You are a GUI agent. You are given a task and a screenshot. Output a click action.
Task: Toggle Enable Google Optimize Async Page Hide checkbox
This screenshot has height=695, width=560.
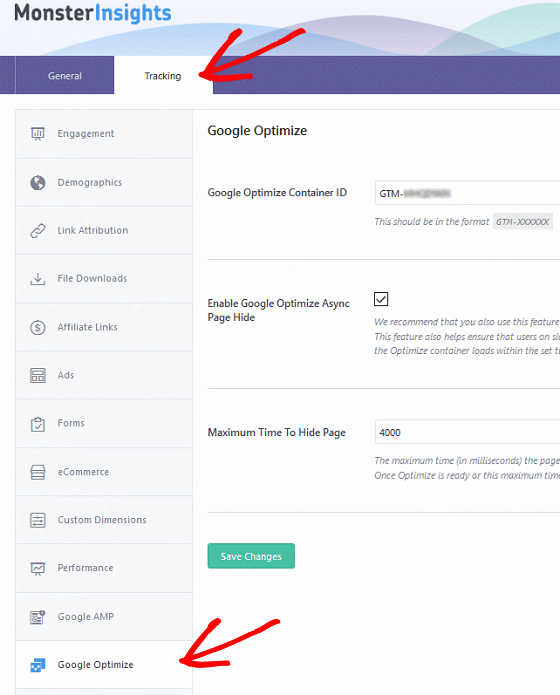tap(381, 299)
